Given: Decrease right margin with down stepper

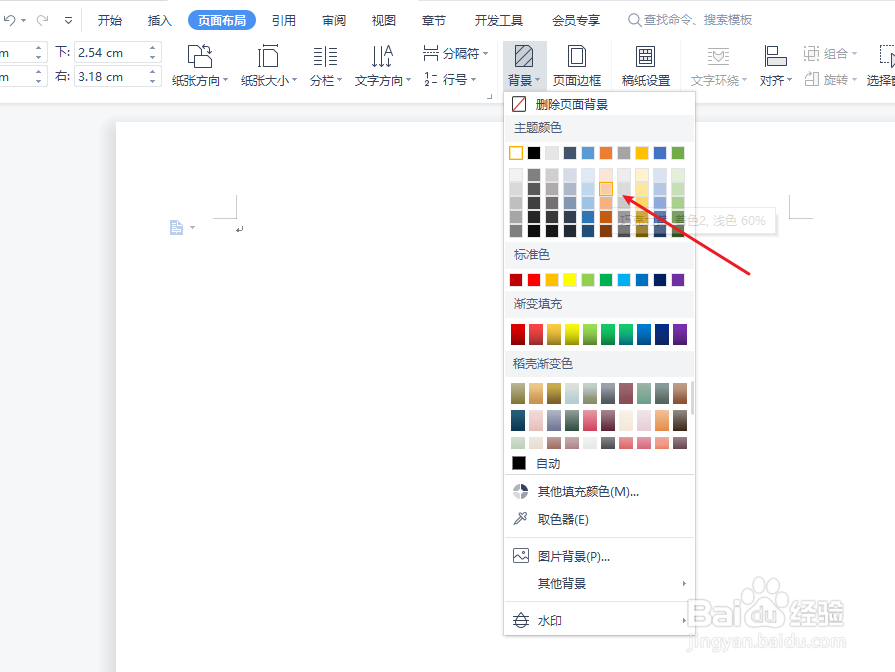Looking at the screenshot, I should click(x=152, y=82).
